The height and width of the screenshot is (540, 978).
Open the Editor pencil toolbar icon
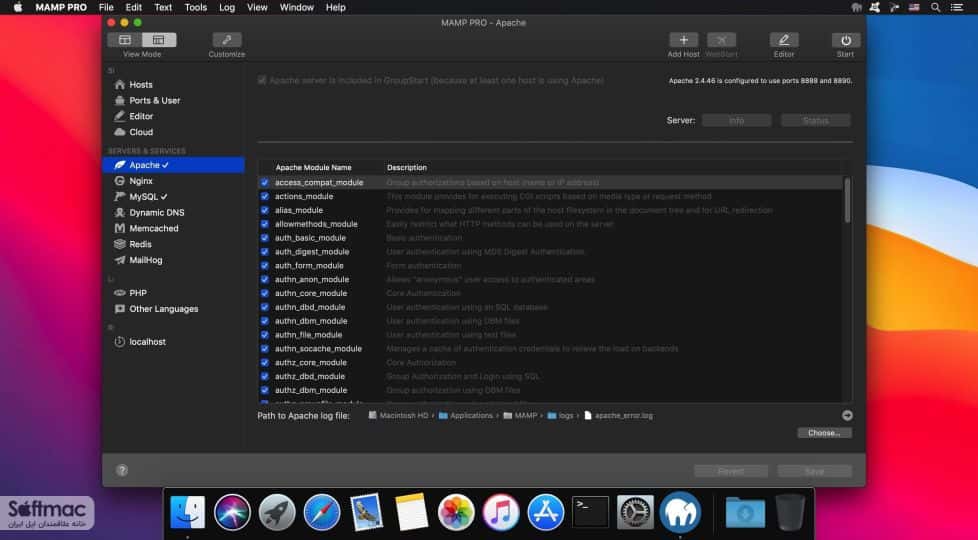click(784, 40)
